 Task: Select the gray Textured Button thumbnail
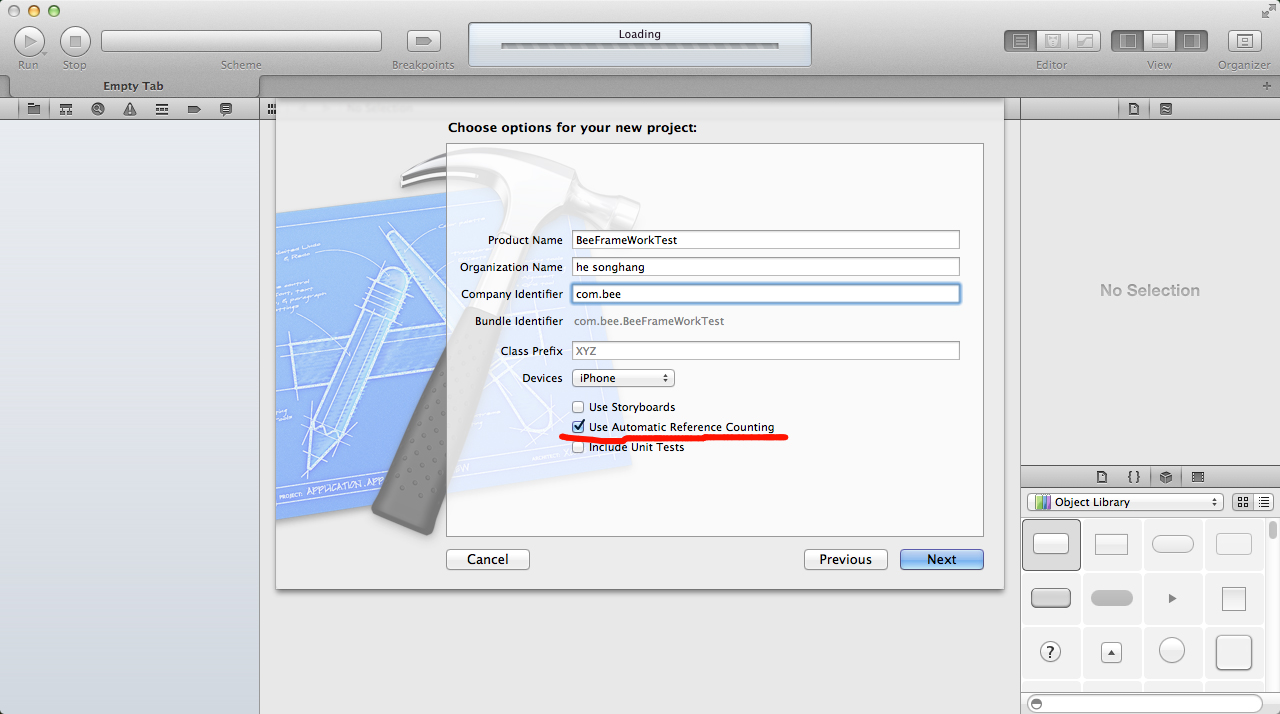tap(1051, 598)
